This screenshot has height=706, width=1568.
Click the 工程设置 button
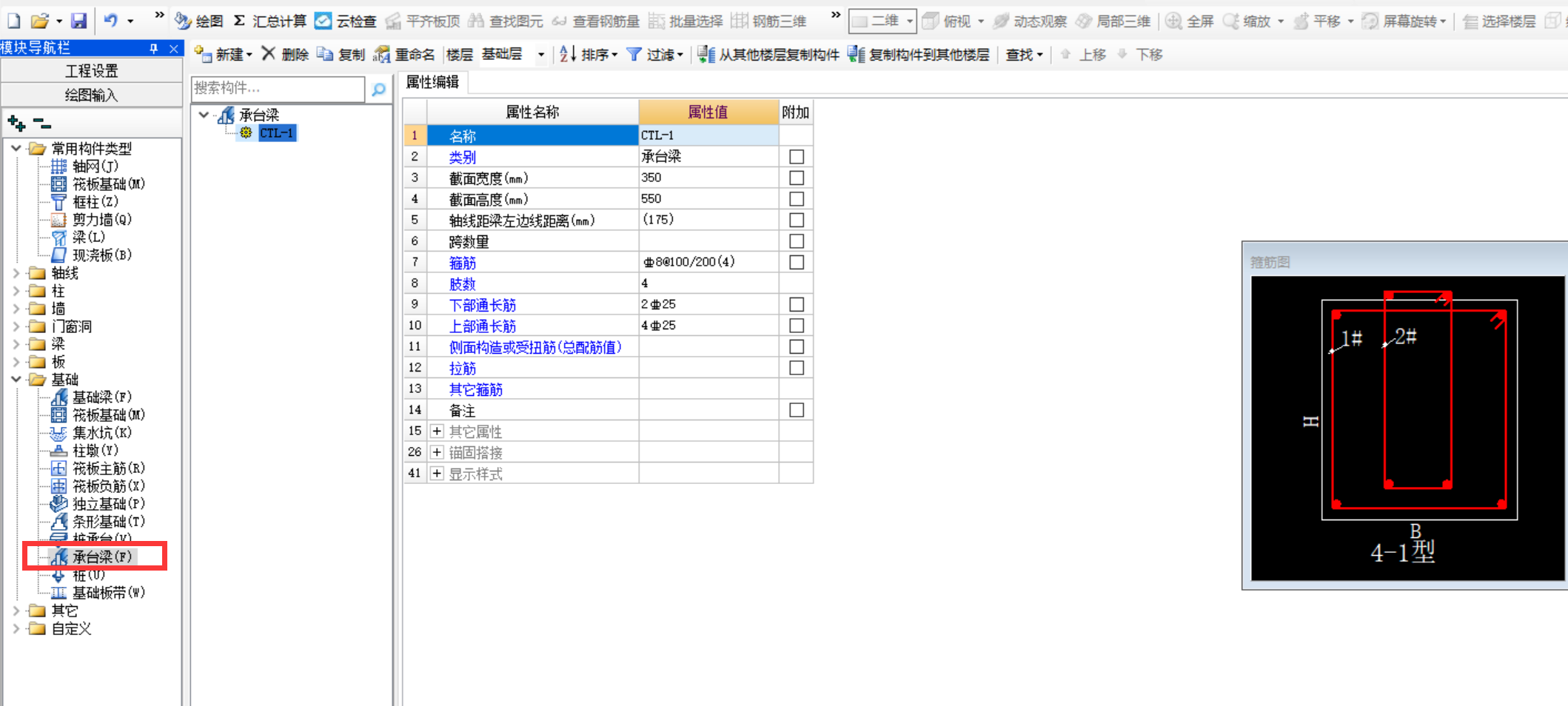tap(91, 71)
